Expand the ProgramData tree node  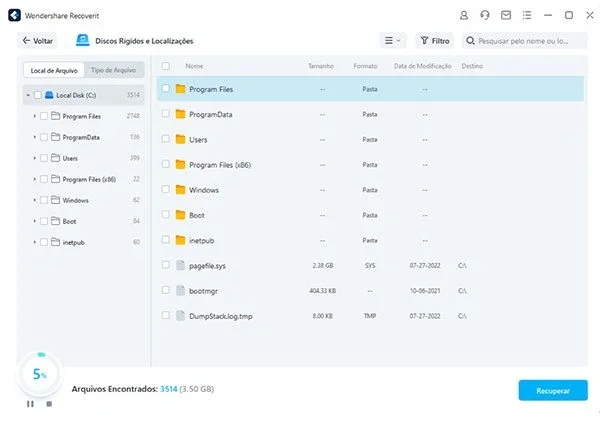34,137
